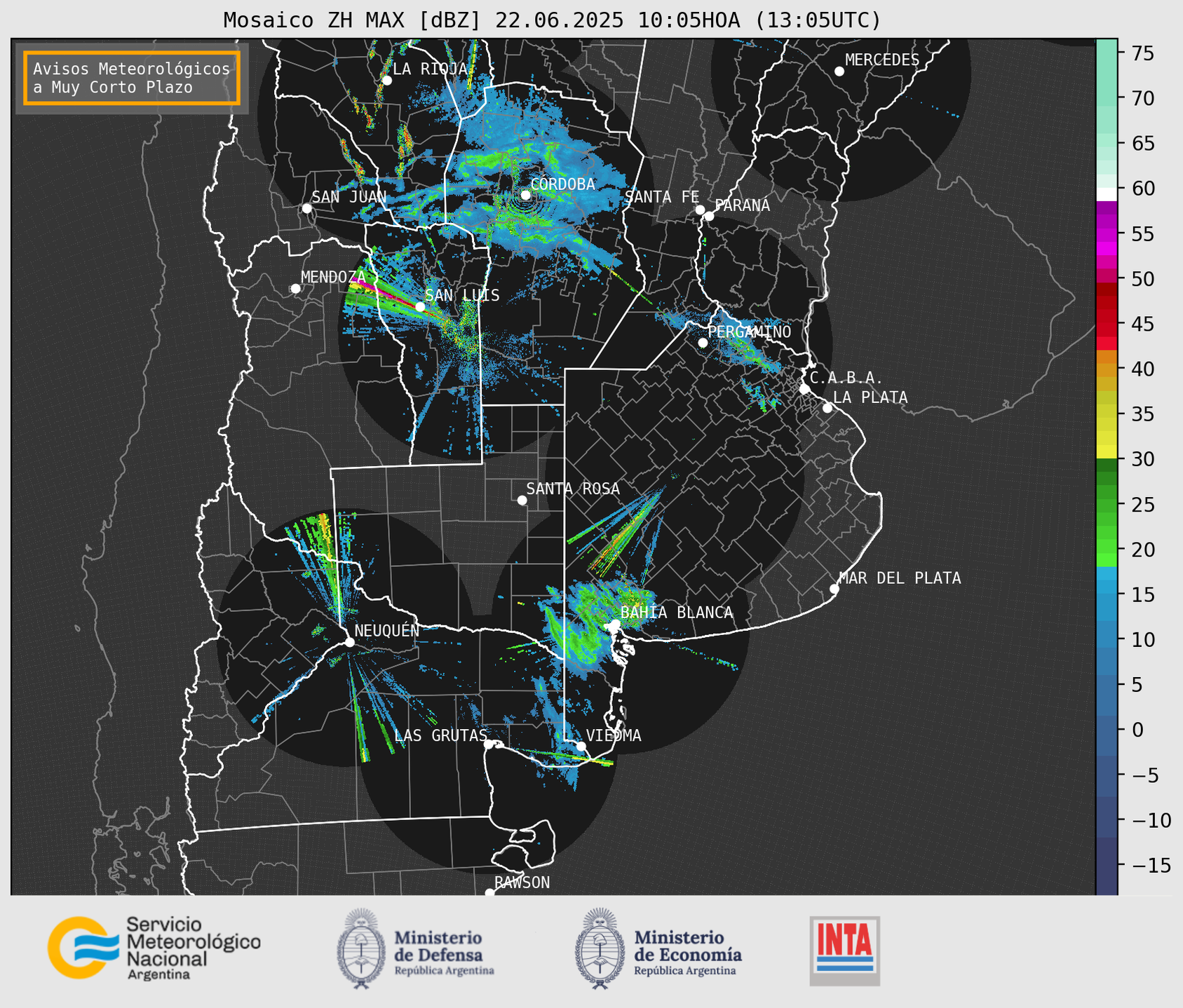The height and width of the screenshot is (1008, 1183).
Task: Click the Las Grutas marker dot
Action: point(489,744)
